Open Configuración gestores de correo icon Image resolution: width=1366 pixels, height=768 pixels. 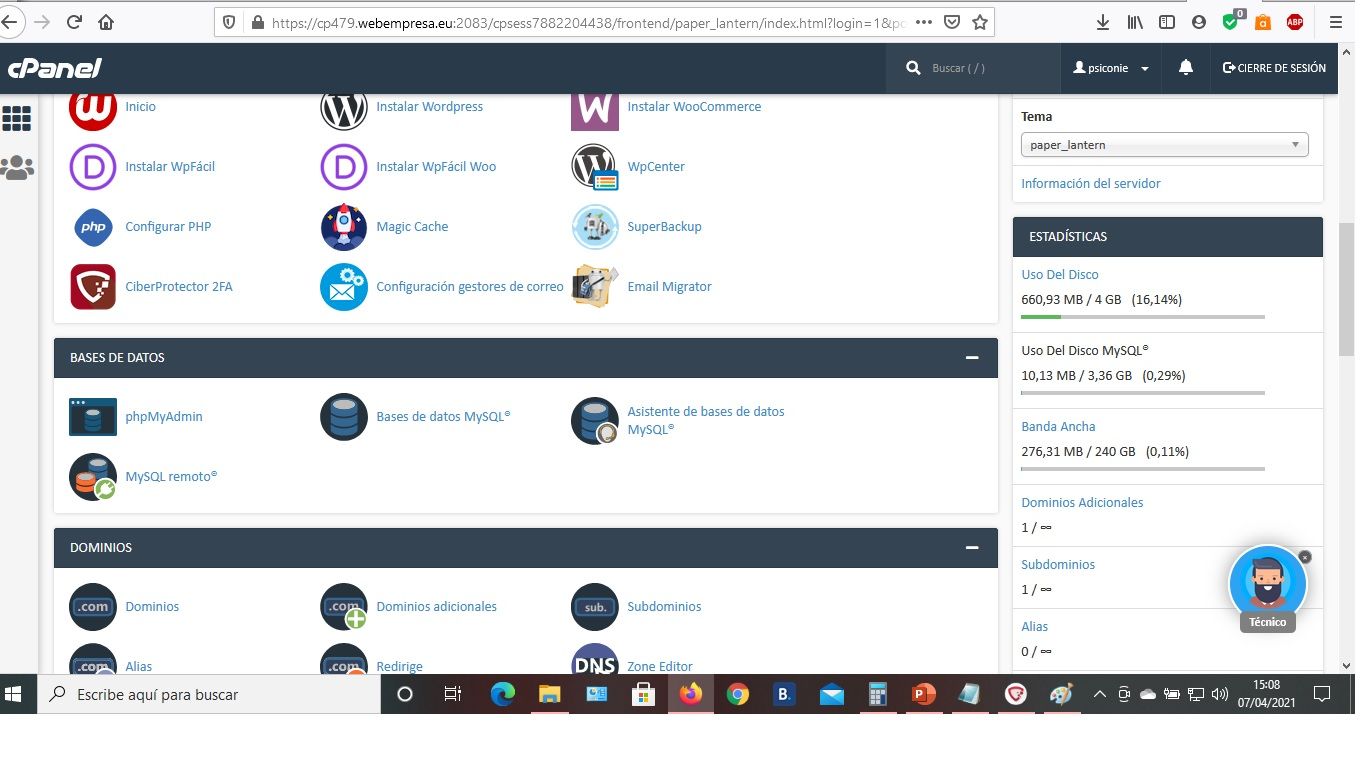pos(344,287)
